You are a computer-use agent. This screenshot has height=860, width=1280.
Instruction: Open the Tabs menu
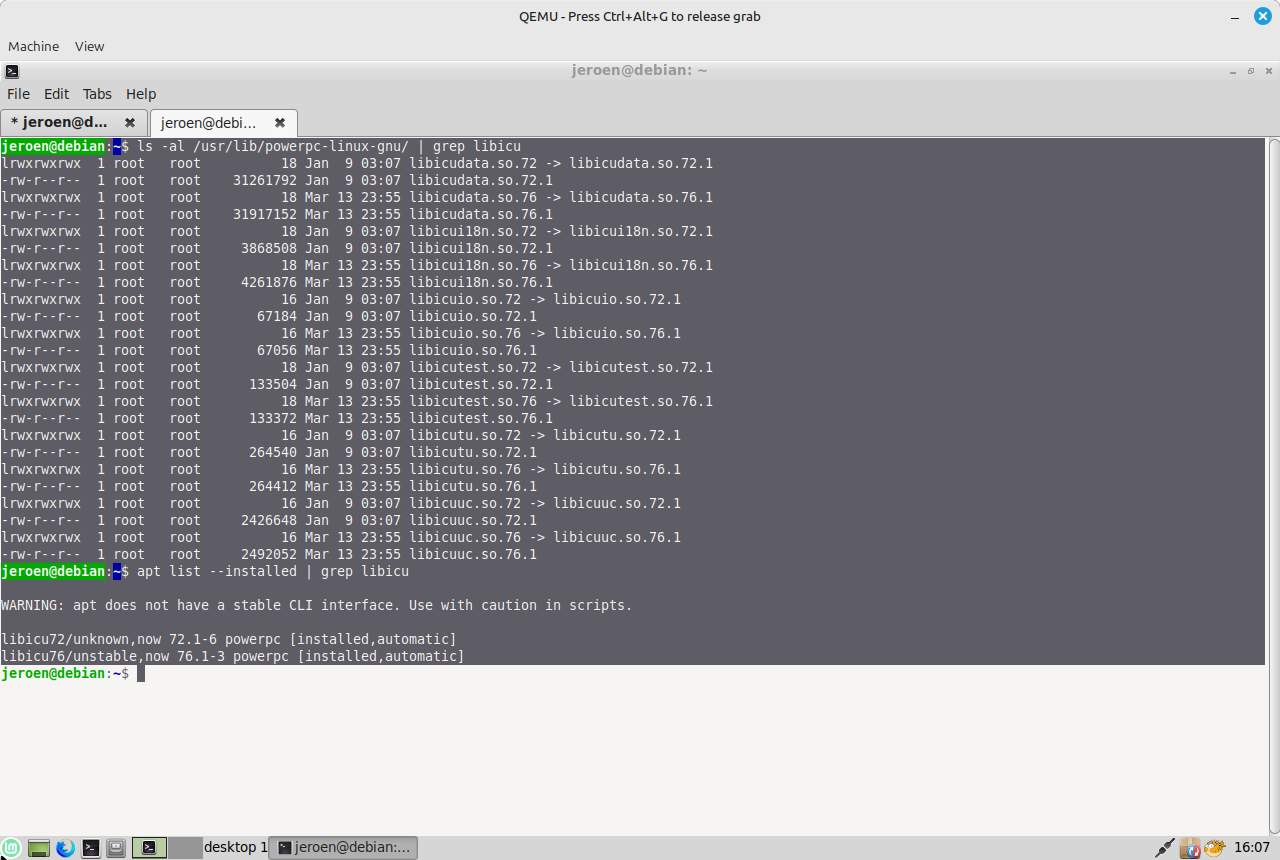point(97,94)
